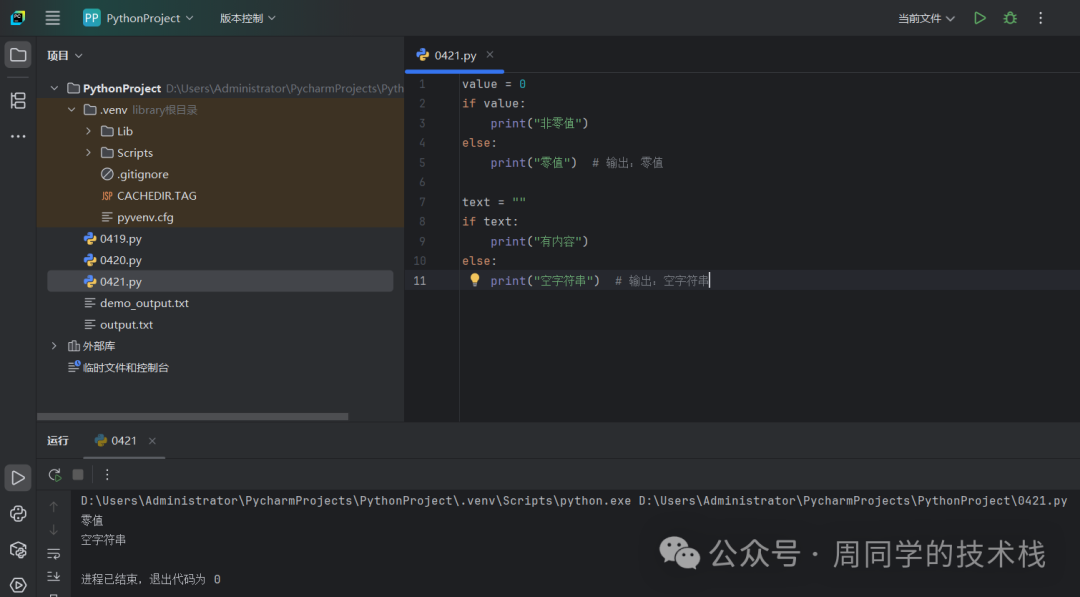Toggle the Project panel folder icon
The image size is (1080, 597).
pos(18,55)
